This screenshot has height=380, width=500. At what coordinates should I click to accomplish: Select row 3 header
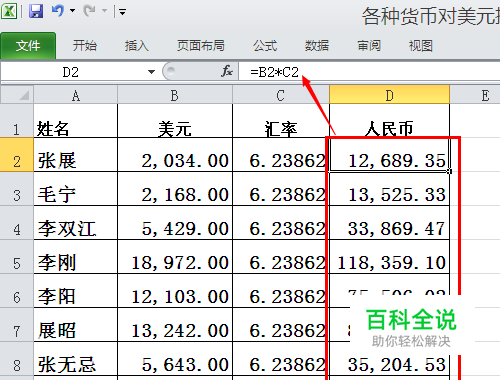click(x=17, y=189)
